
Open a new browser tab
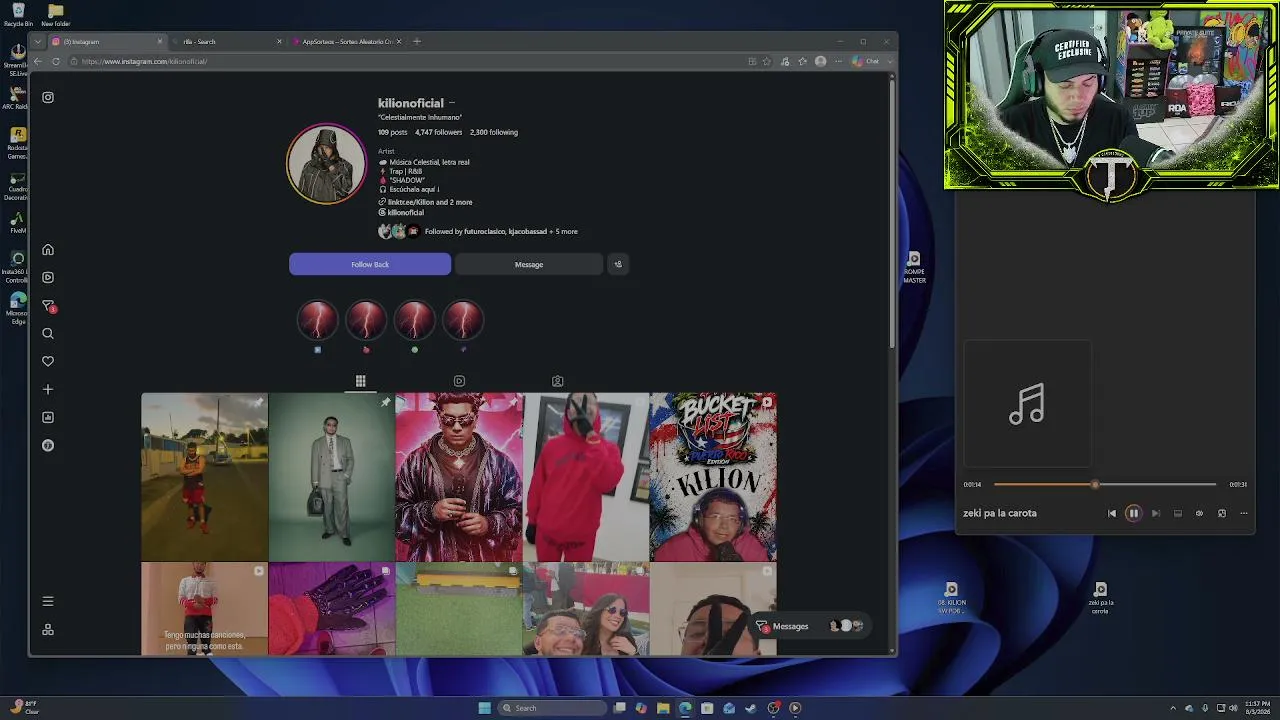click(x=417, y=41)
